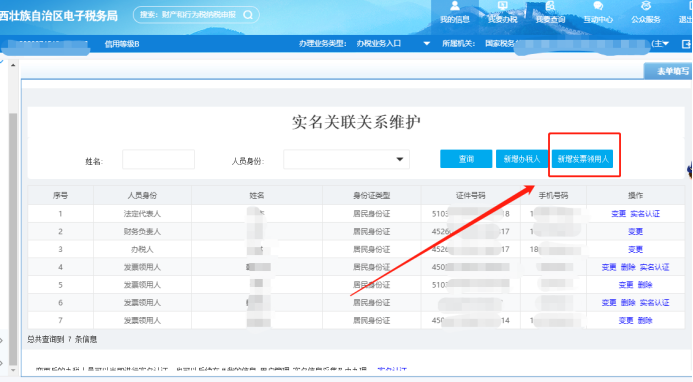
Task: Click 变更 in row 6
Action: point(609,302)
